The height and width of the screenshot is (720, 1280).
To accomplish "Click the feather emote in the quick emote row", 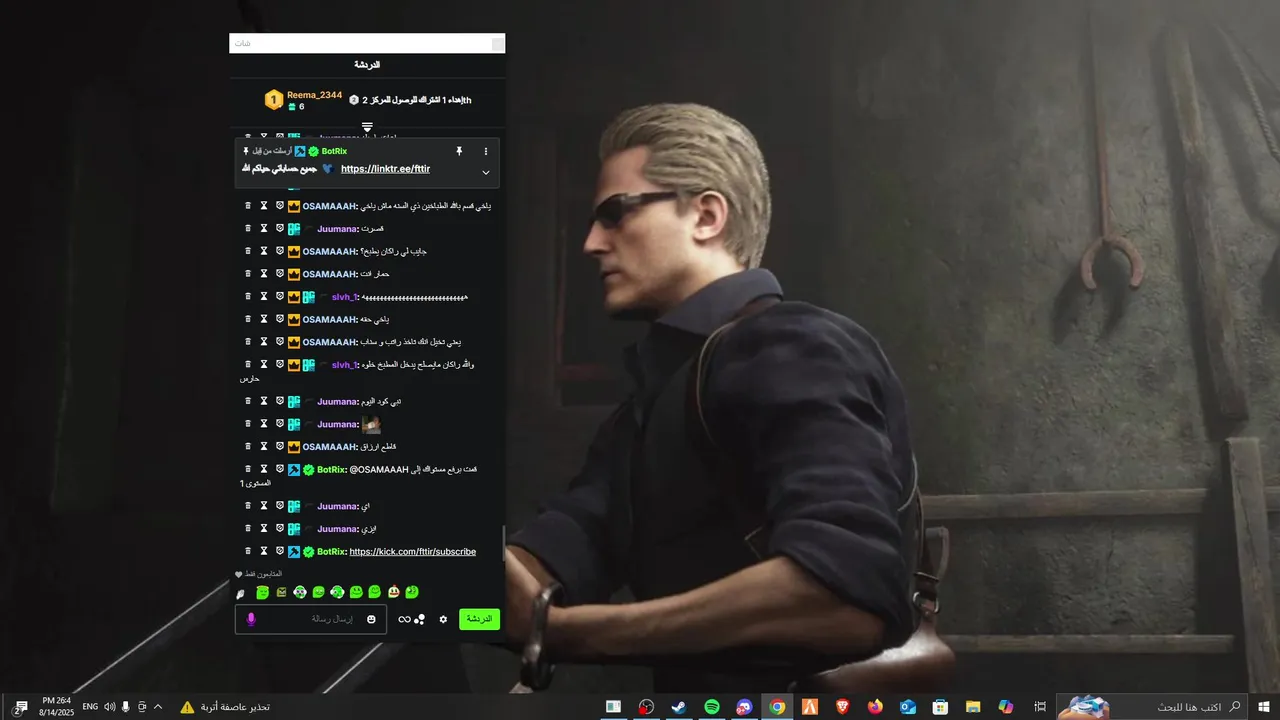I will click(x=240, y=593).
